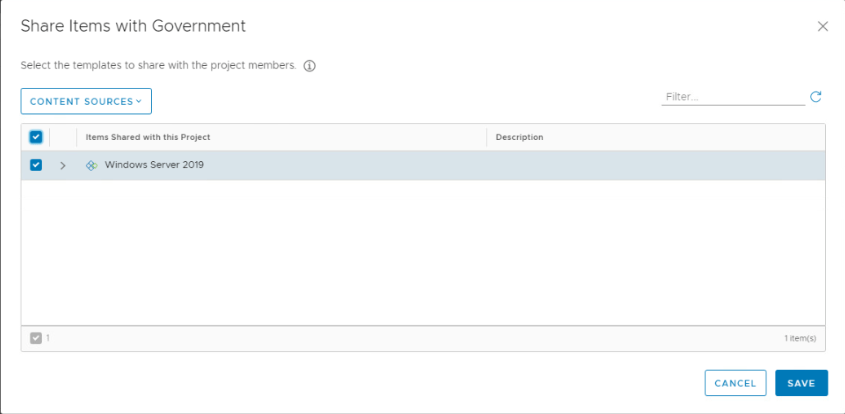
Task: Click the "1 item(s)" count in footer
Action: click(x=799, y=338)
